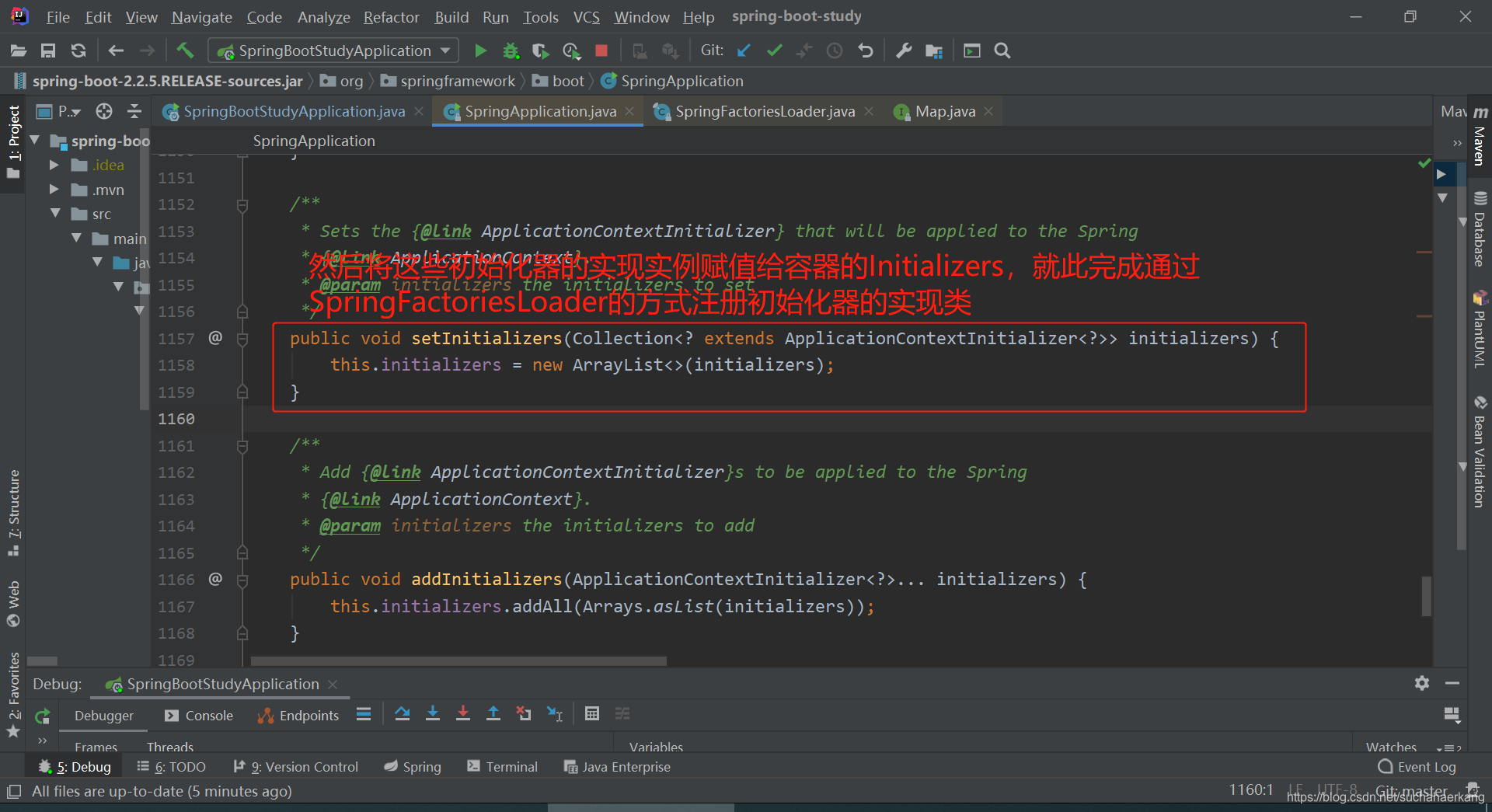The height and width of the screenshot is (812, 1492).
Task: Collapse the spring-boot project root node
Action: pos(34,140)
